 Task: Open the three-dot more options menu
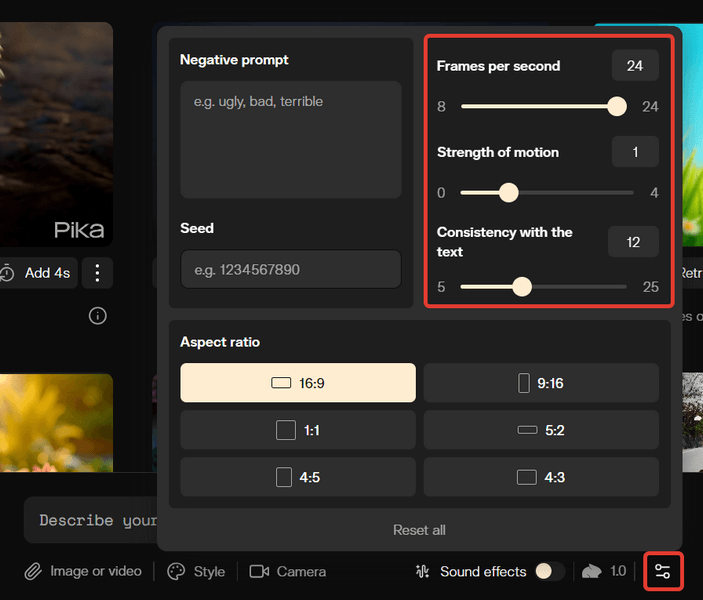pyautogui.click(x=97, y=273)
